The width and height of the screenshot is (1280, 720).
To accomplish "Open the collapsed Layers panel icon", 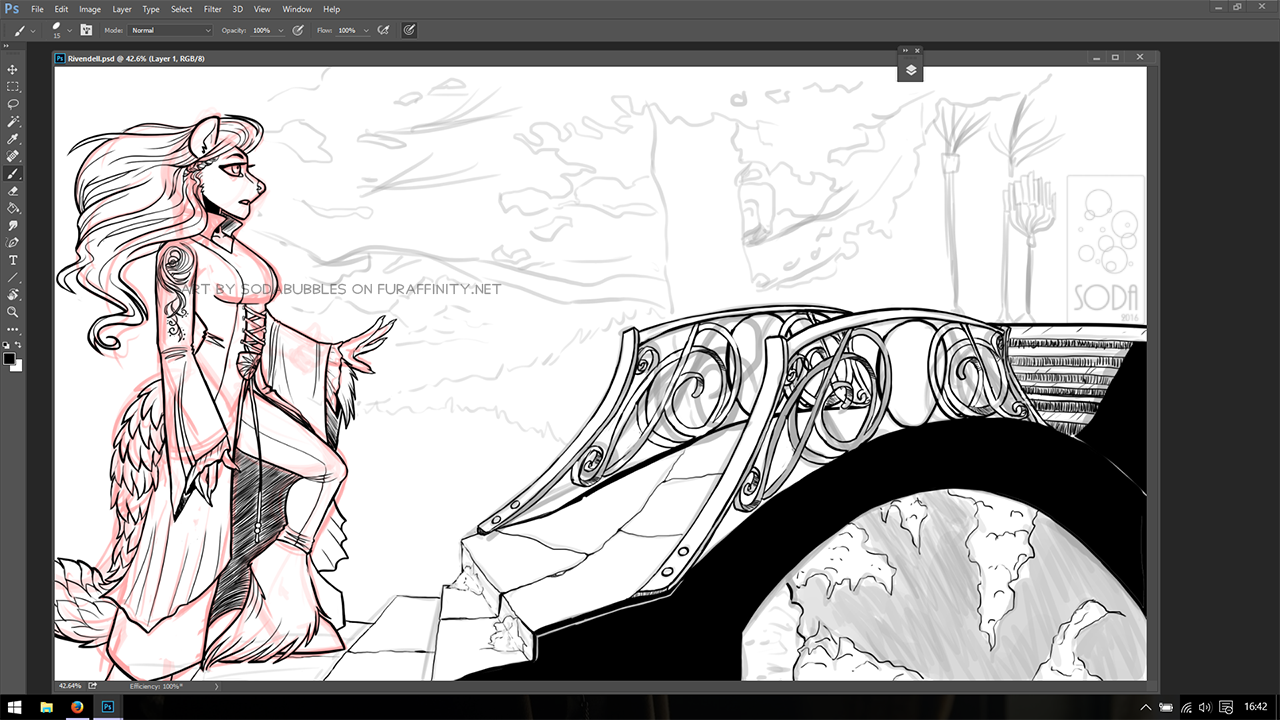I will click(x=911, y=70).
